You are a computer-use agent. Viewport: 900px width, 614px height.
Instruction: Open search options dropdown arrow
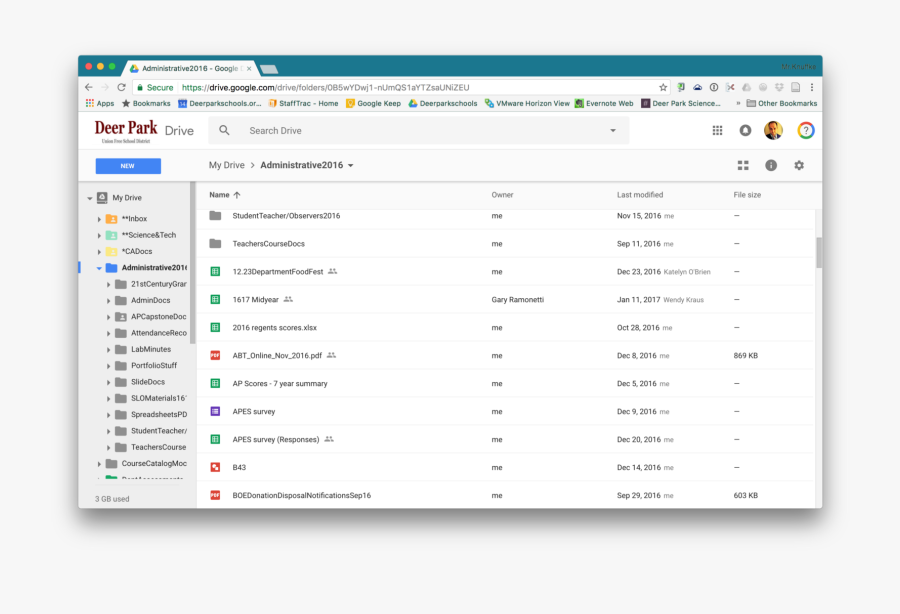click(x=613, y=130)
